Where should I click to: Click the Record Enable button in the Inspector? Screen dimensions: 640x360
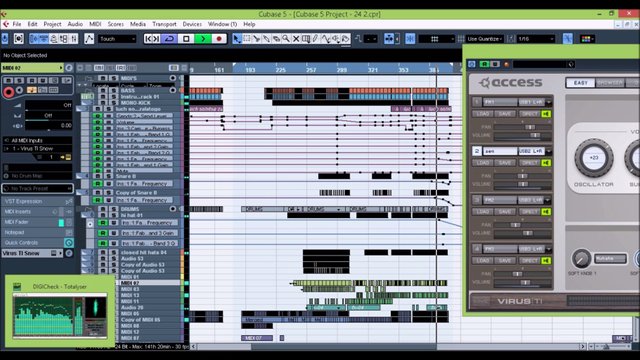(8, 93)
